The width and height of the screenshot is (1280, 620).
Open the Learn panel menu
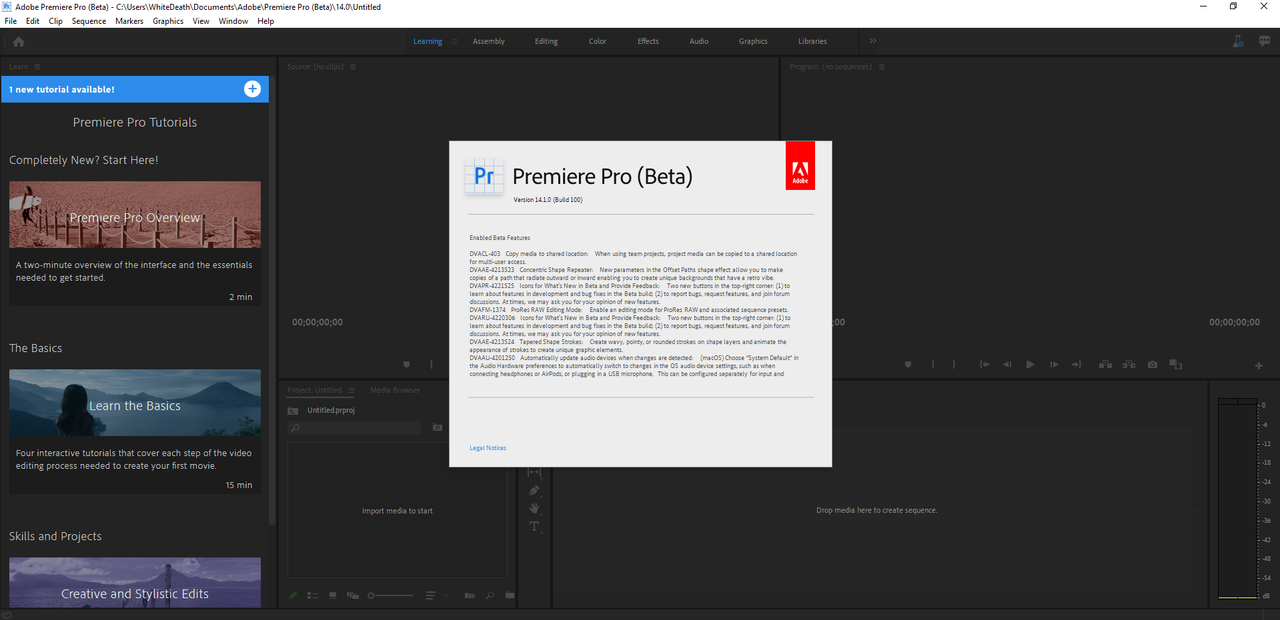pos(39,67)
